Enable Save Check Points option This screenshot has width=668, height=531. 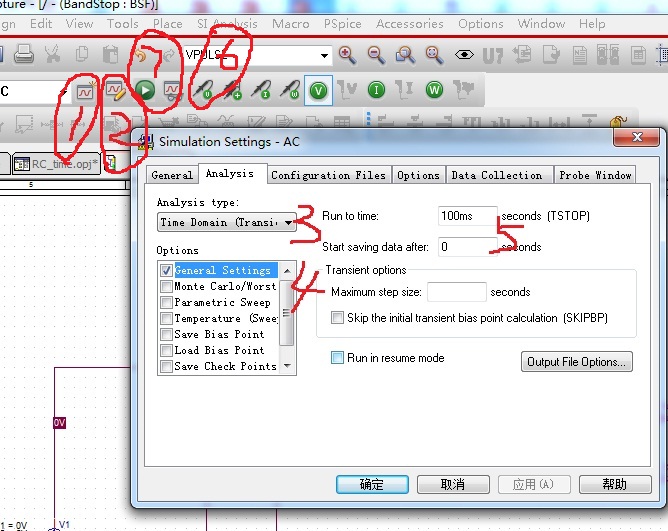coord(166,366)
